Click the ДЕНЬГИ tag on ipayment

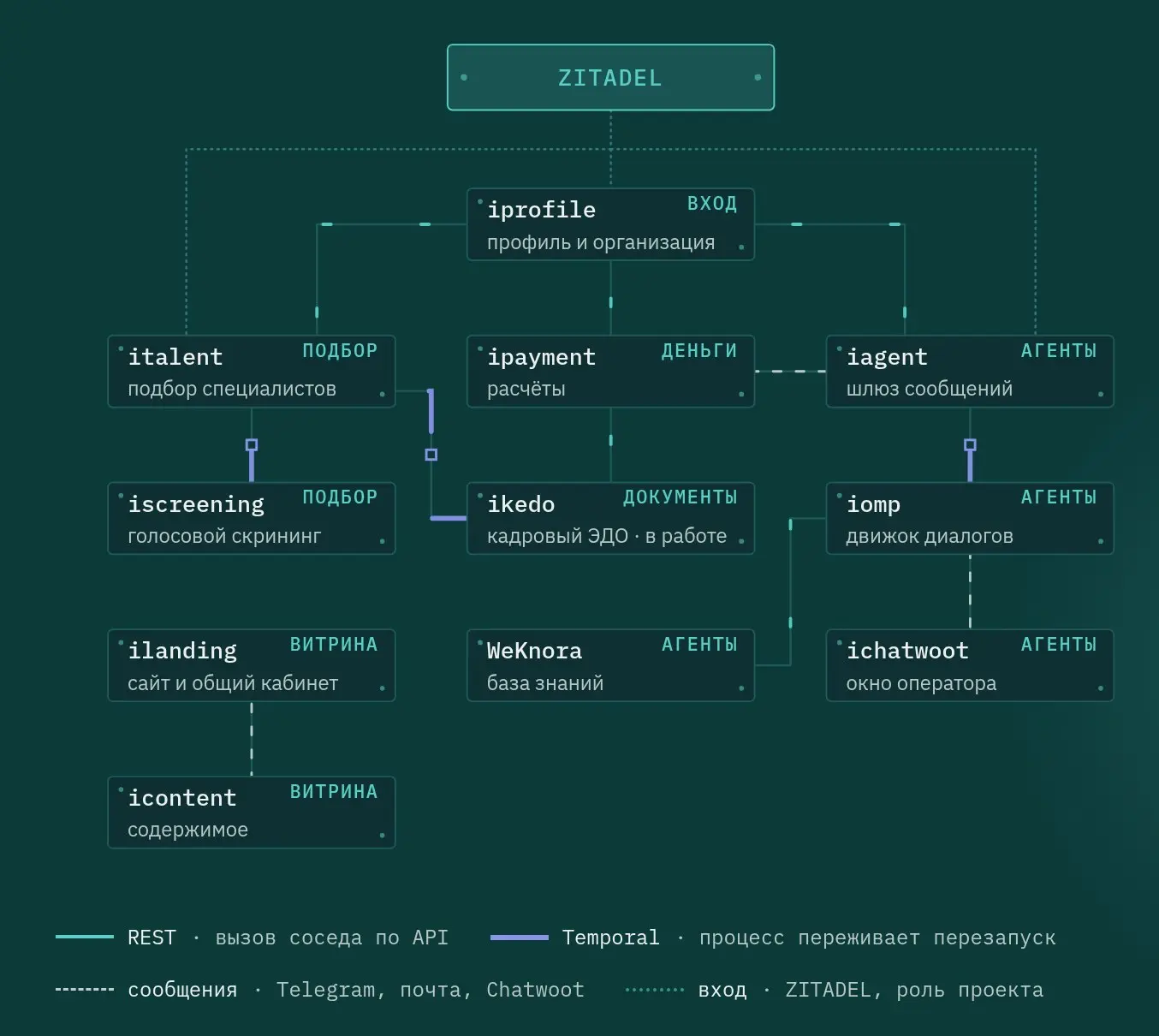coord(699,351)
